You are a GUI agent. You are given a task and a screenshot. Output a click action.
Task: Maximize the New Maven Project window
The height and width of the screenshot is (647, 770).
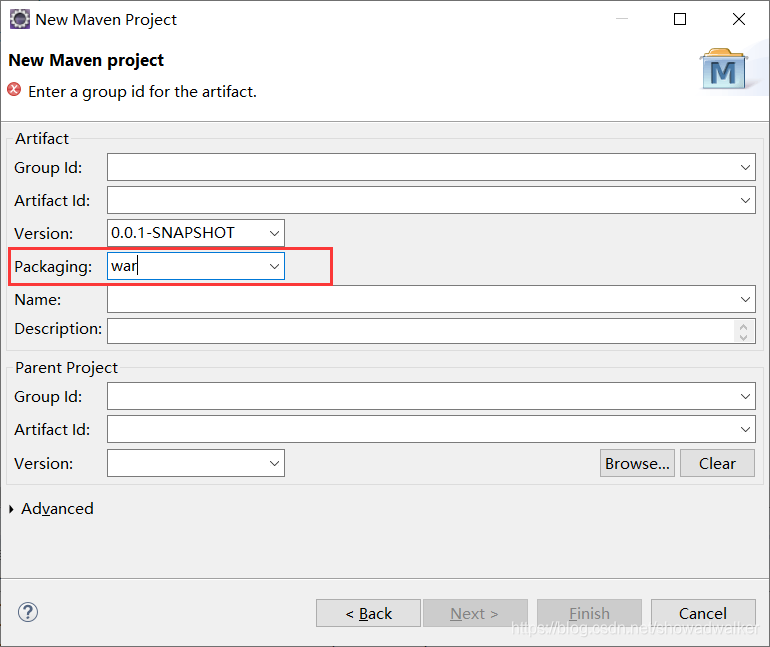tap(680, 19)
